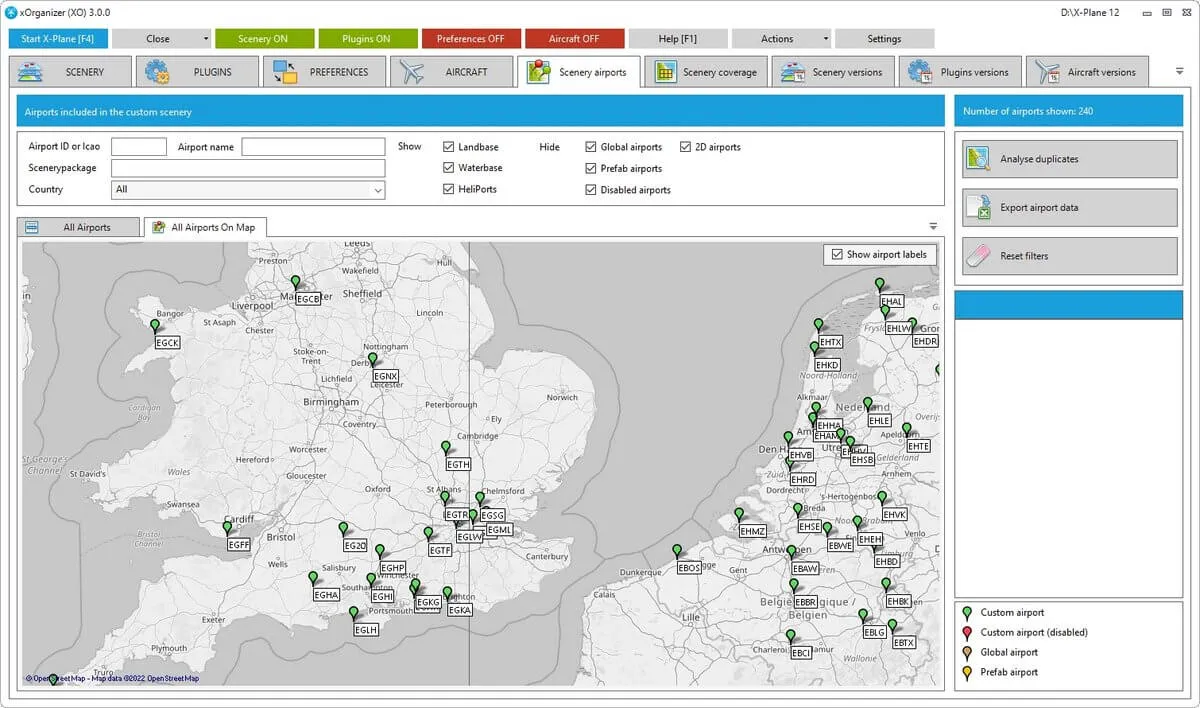Image resolution: width=1200 pixels, height=708 pixels.
Task: Select the EGNX airport map pin
Action: tap(373, 359)
